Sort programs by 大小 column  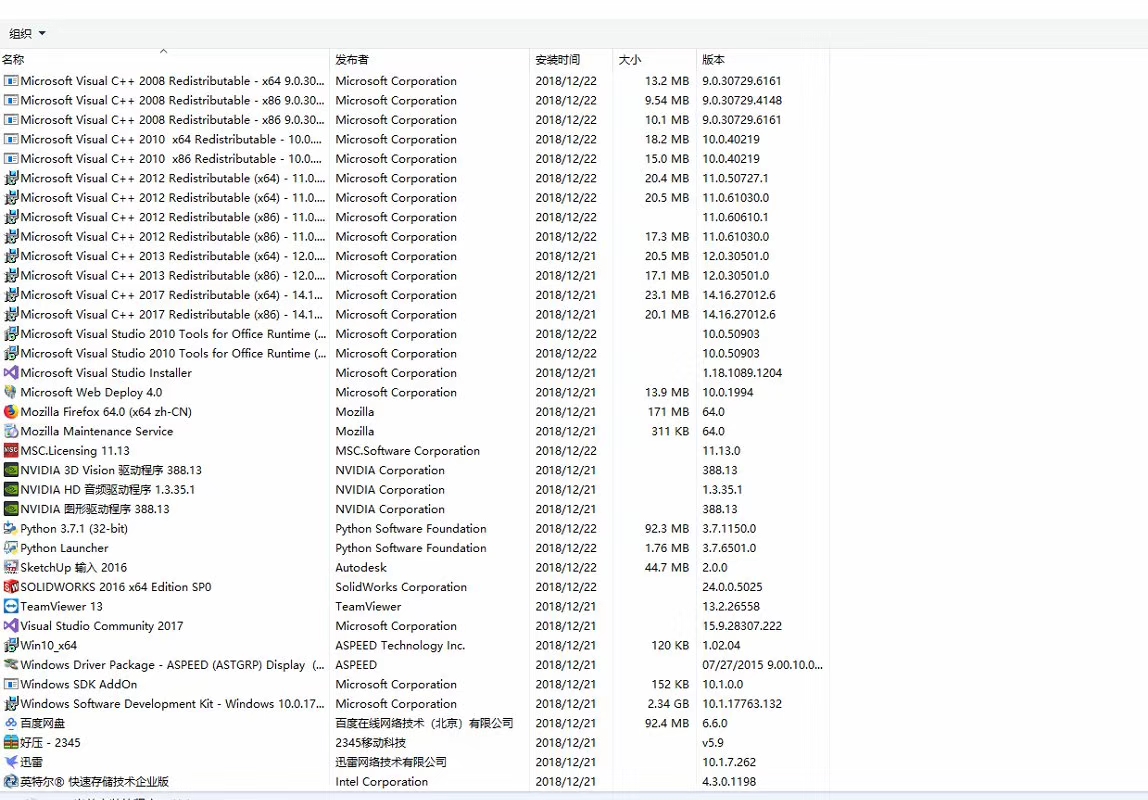click(630, 60)
